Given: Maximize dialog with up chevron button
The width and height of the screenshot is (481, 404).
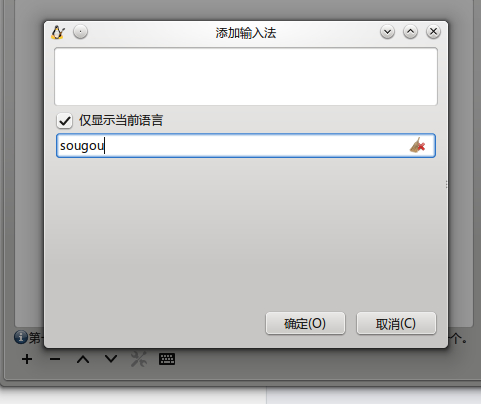Looking at the screenshot, I should (x=410, y=32).
